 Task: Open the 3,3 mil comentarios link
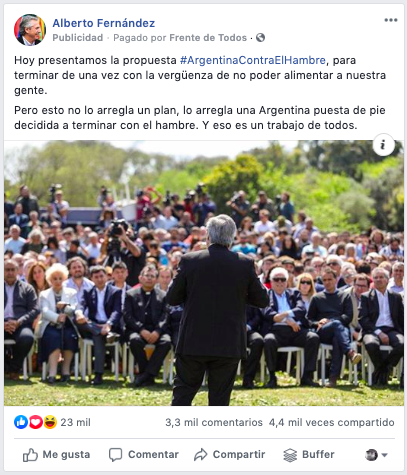click(x=214, y=422)
